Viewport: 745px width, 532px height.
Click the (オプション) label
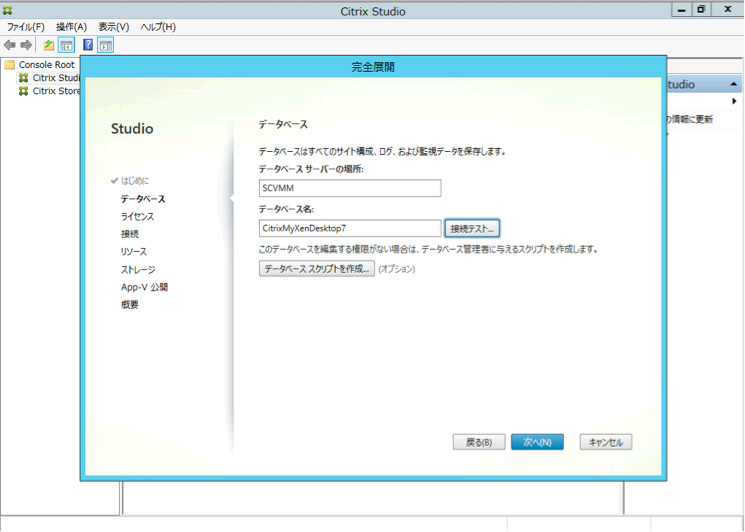[397, 269]
